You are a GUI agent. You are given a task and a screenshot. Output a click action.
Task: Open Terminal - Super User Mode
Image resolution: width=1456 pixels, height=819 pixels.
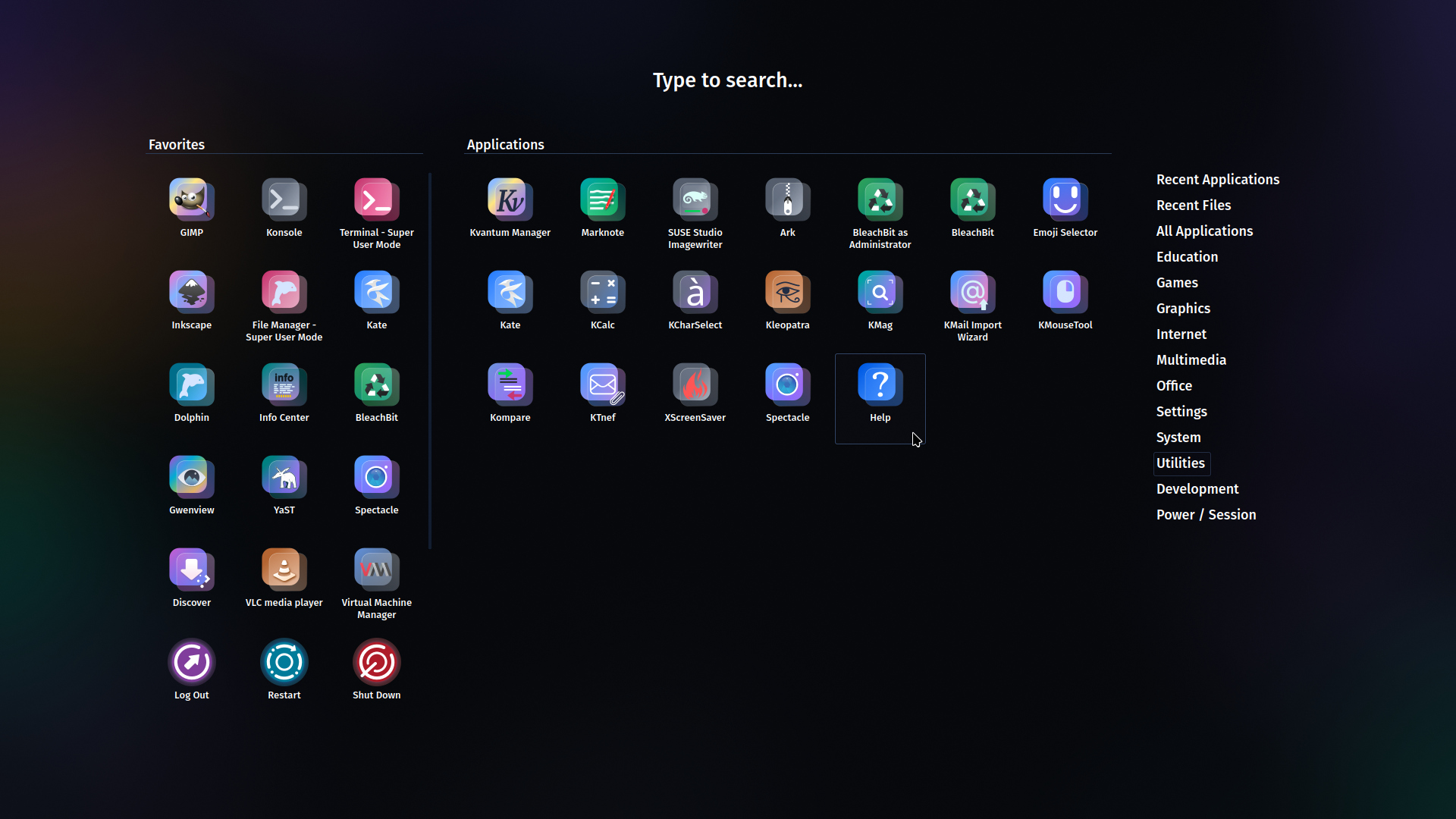(x=377, y=209)
